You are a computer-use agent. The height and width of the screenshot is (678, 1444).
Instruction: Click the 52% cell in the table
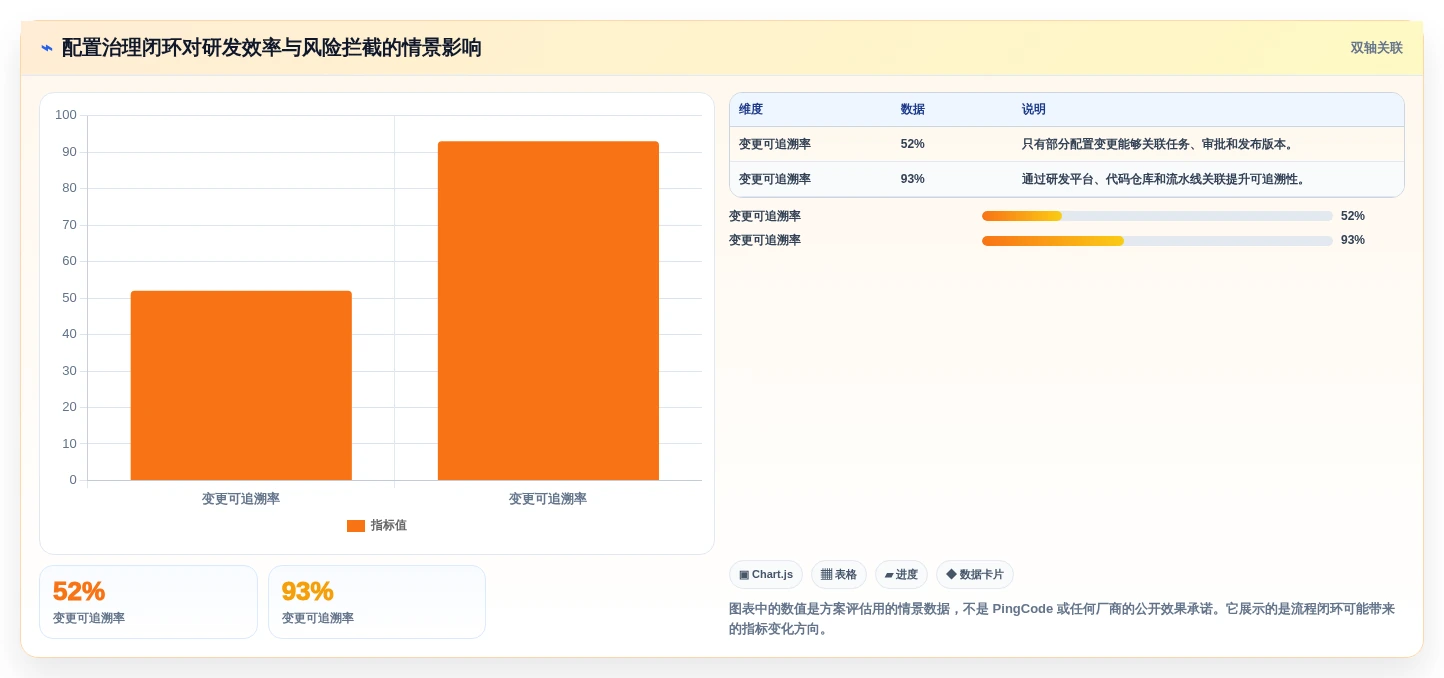pyautogui.click(x=913, y=144)
